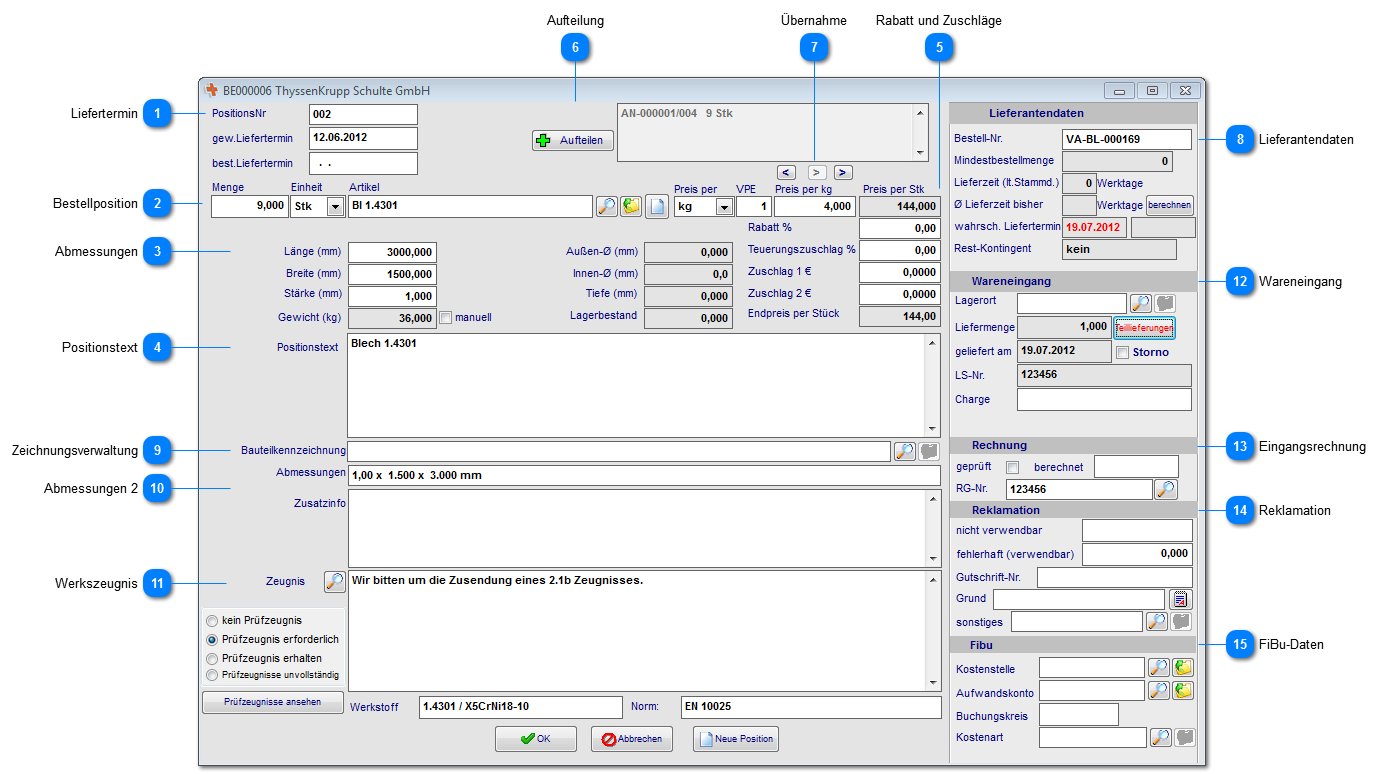Viewport: 1382px width, 774px height.
Task: Click yellow folder icon for Aufwandskonto
Action: [1183, 690]
